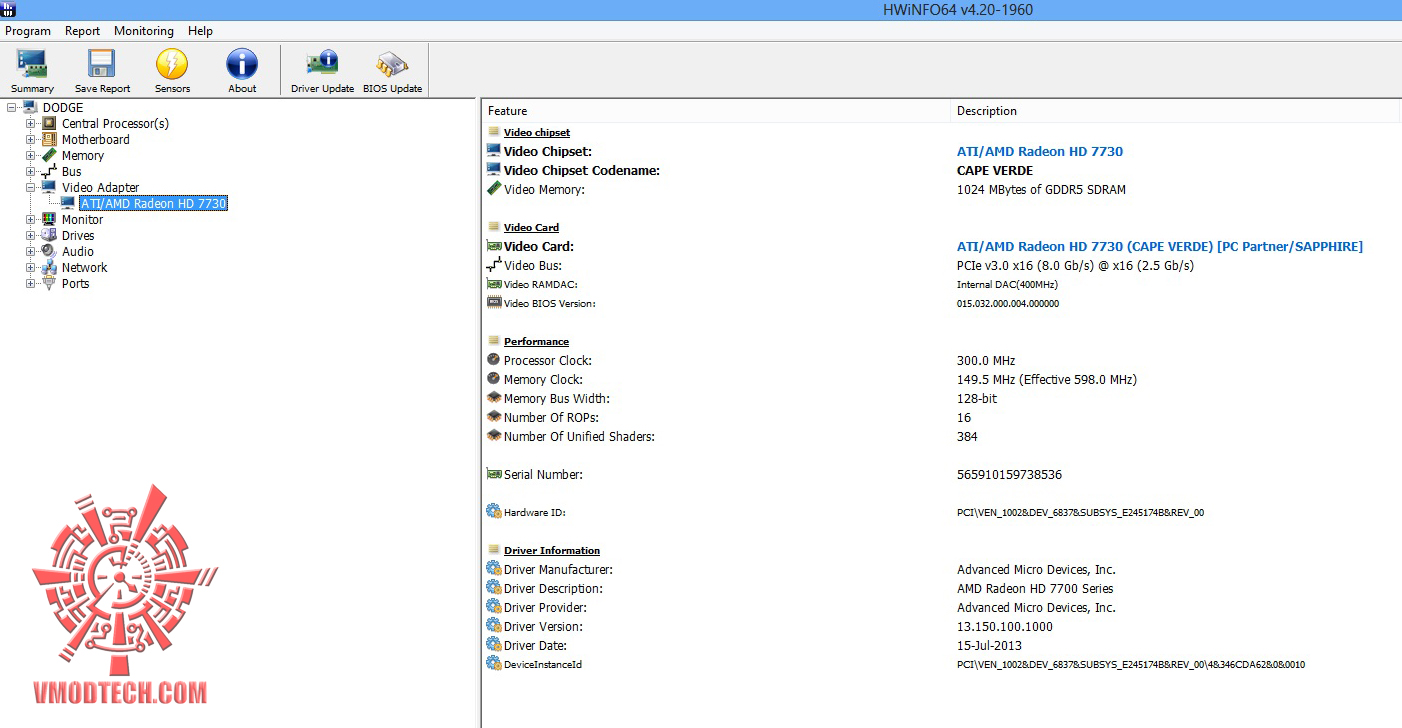
Task: Click the Number Of ROPs icon
Action: pyautogui.click(x=493, y=417)
